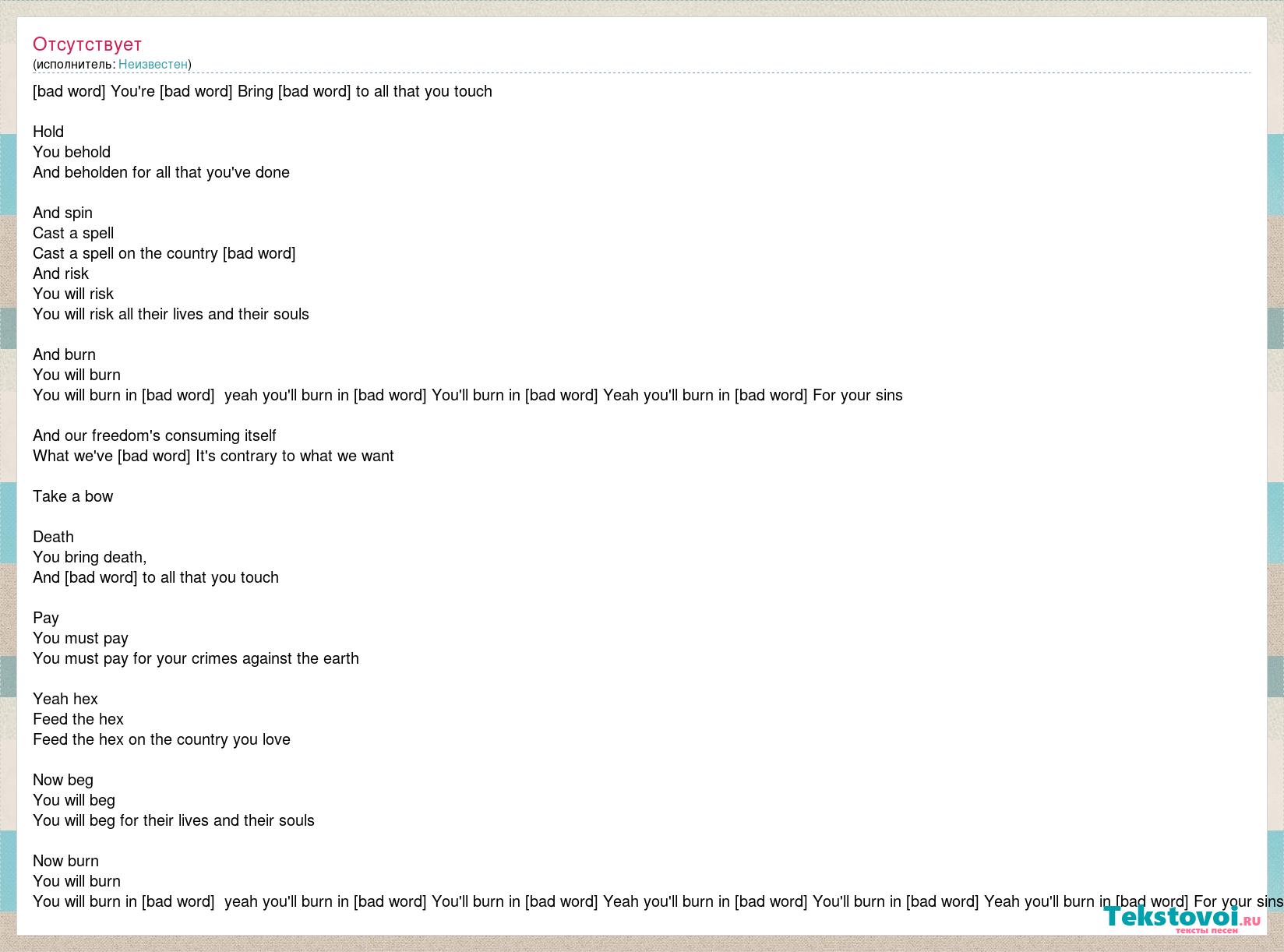Click the исполнитель label text
The image size is (1284, 952).
pos(74,64)
